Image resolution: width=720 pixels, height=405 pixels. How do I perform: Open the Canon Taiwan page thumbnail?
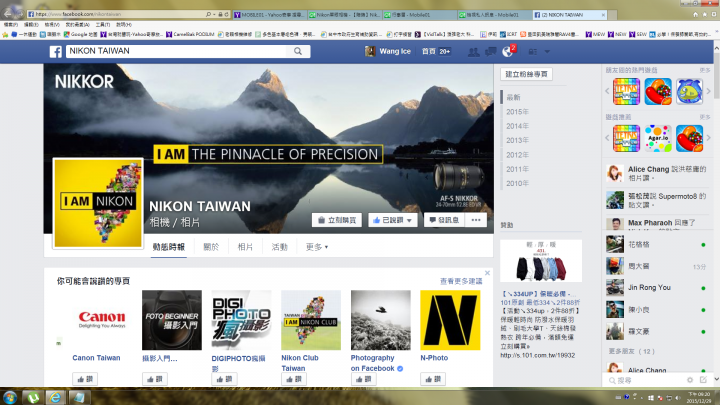pos(102,320)
